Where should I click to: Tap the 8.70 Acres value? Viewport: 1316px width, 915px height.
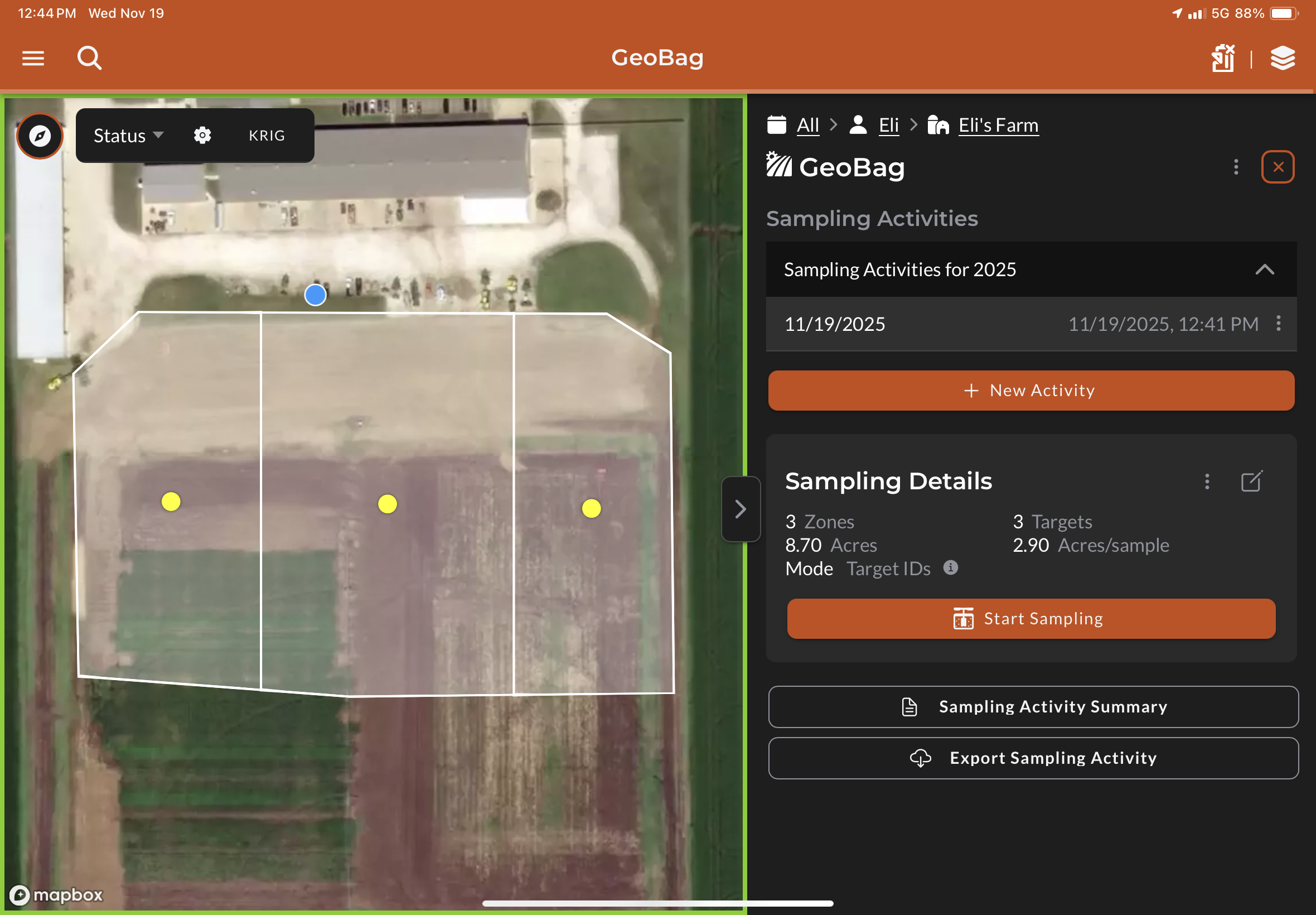click(831, 545)
